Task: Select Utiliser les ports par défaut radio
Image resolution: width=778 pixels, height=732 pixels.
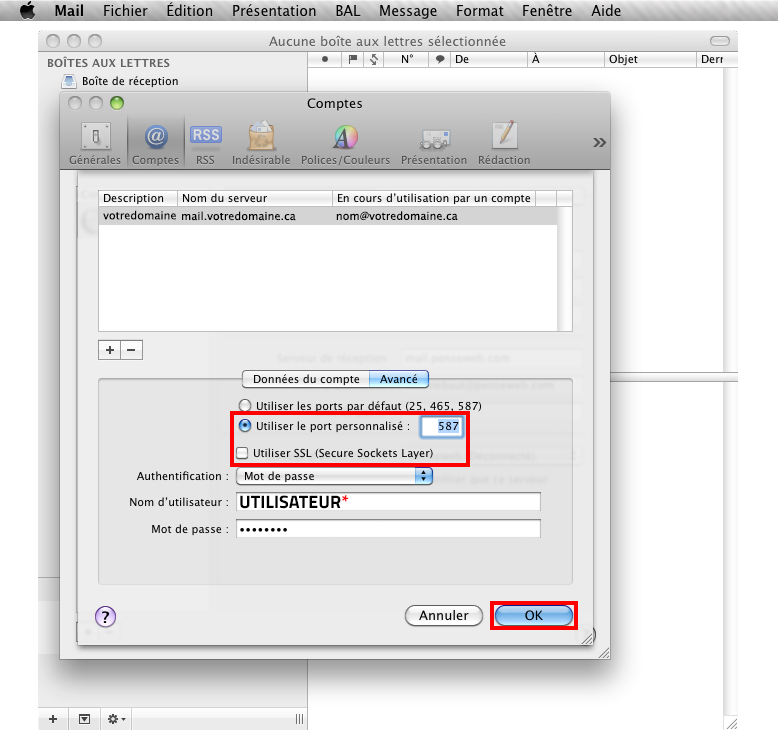Action: click(245, 405)
